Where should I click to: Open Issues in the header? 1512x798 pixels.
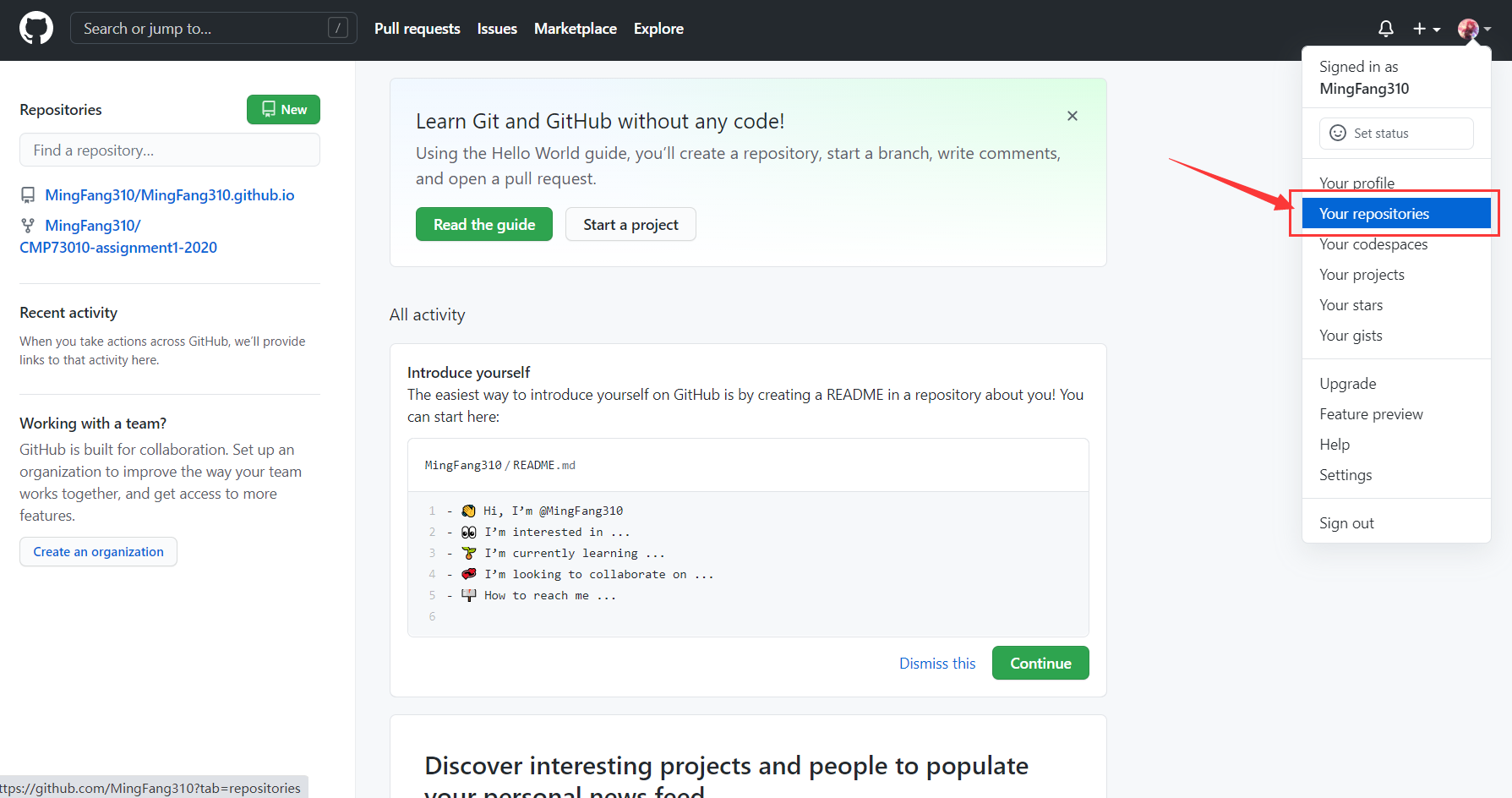497,29
